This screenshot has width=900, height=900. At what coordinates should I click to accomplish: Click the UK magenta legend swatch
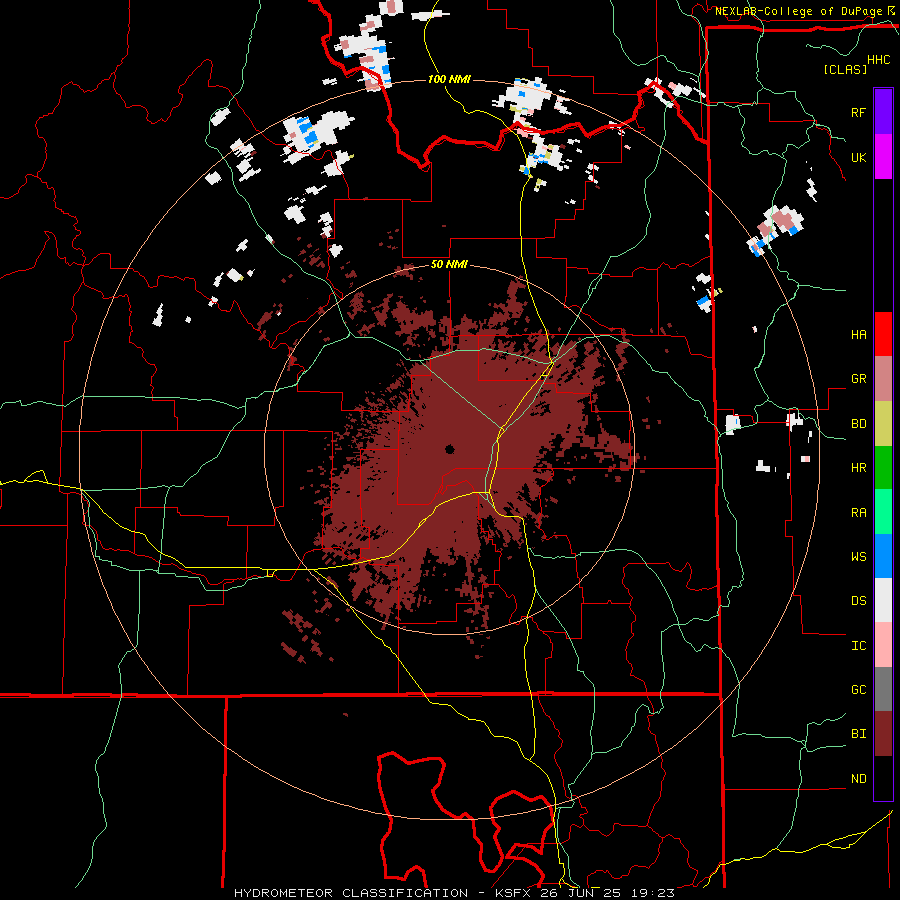[883, 157]
